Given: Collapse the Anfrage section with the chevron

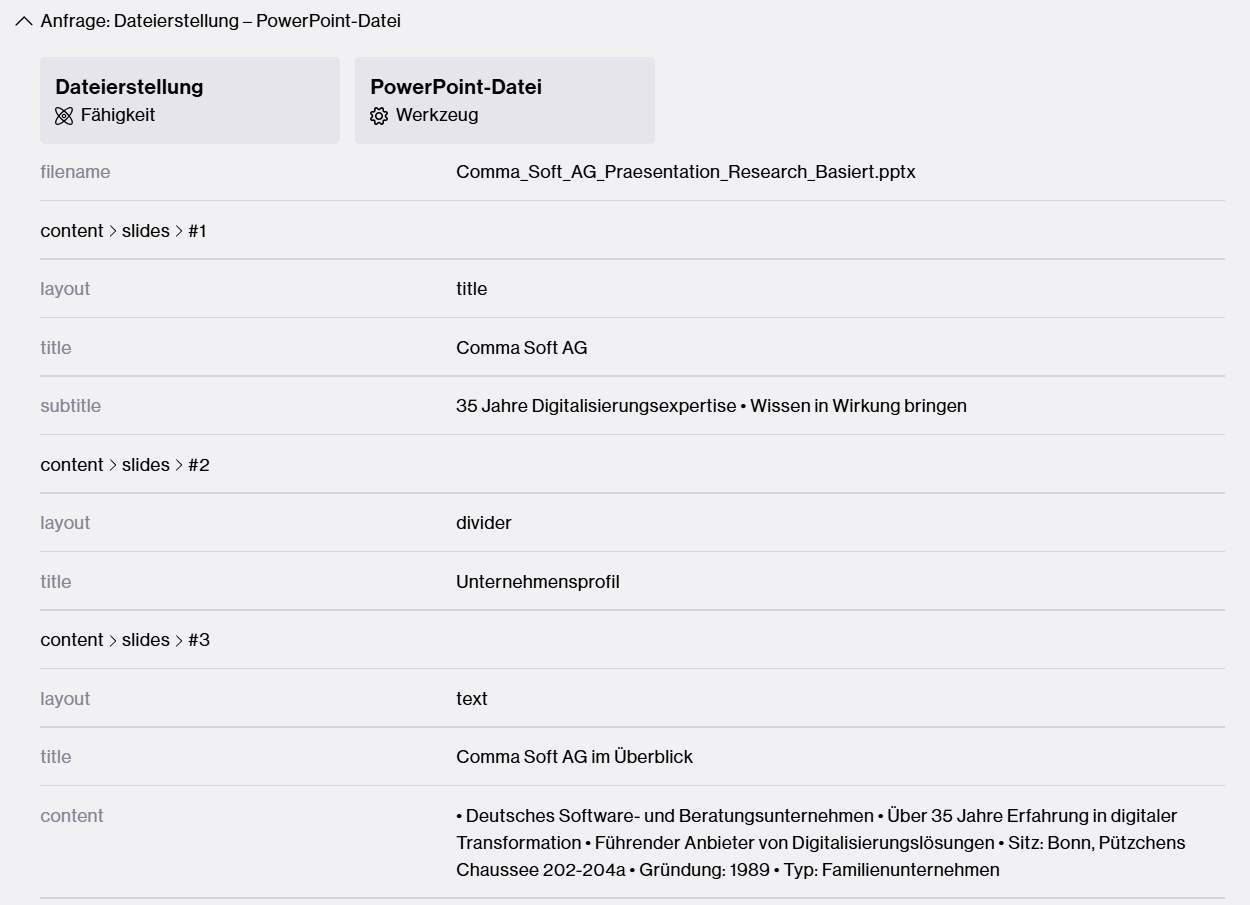Looking at the screenshot, I should coord(23,20).
